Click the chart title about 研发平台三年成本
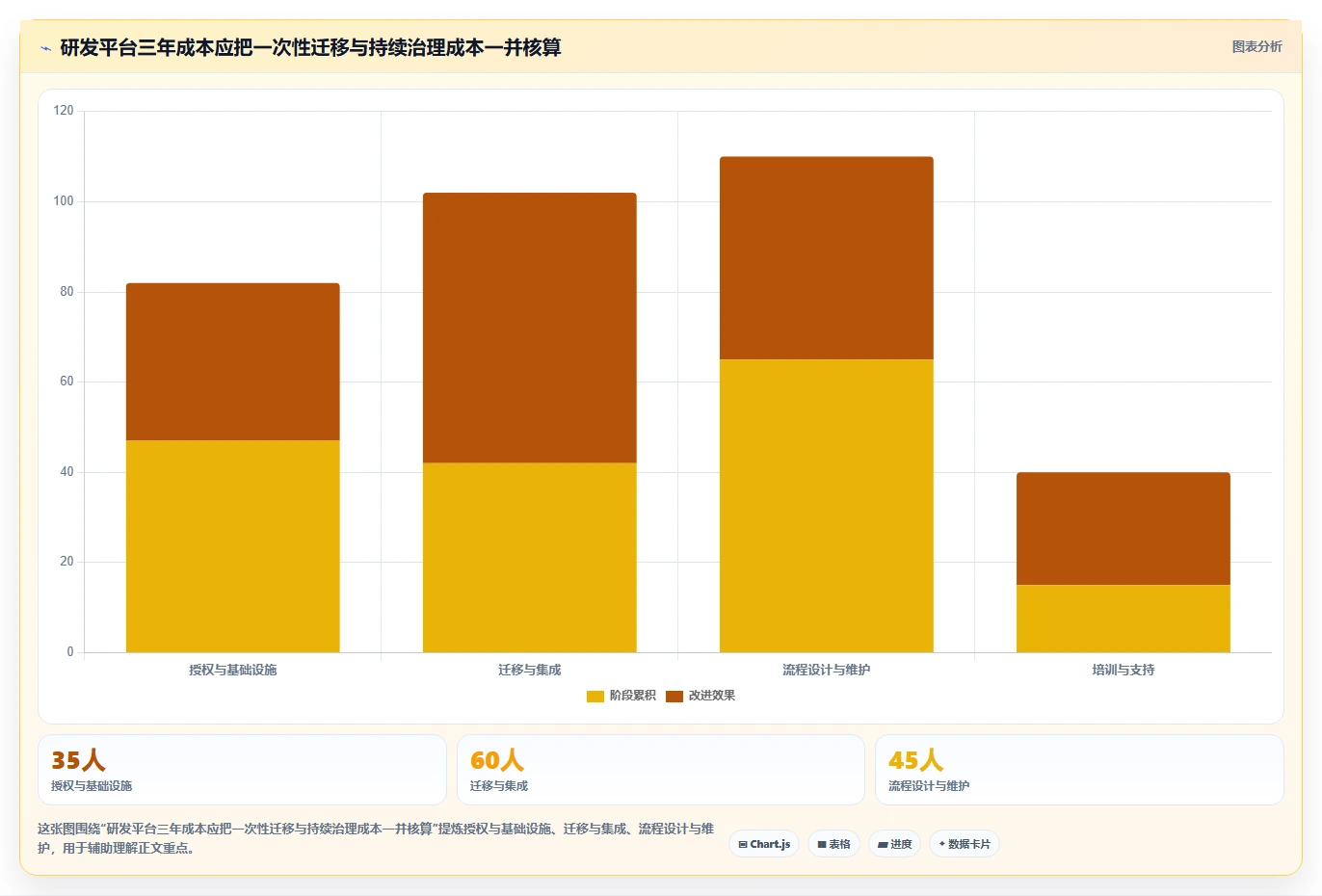1322x896 pixels. 310,47
